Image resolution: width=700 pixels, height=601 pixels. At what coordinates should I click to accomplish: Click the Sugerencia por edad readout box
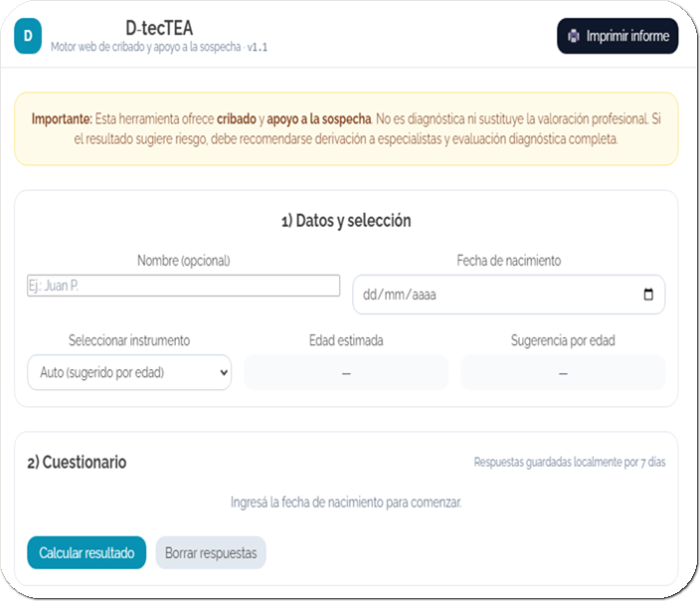pyautogui.click(x=562, y=373)
